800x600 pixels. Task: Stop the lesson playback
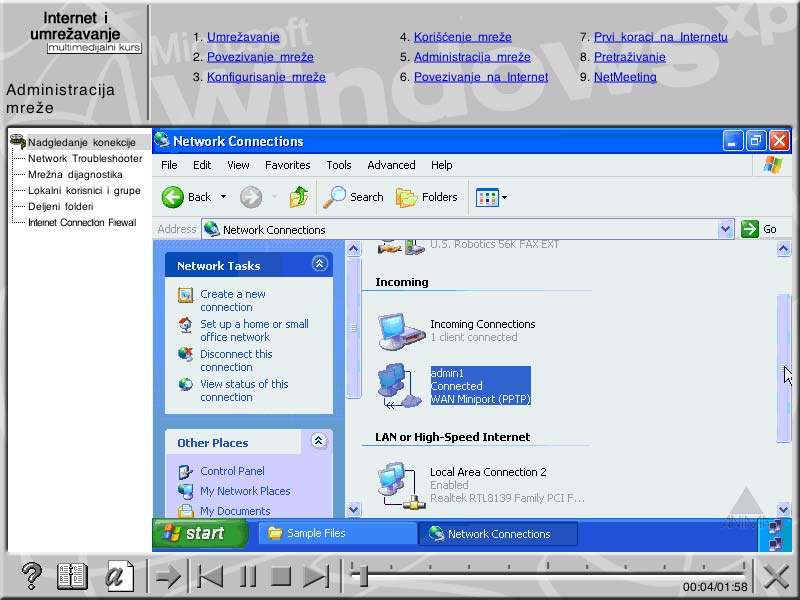pos(281,575)
